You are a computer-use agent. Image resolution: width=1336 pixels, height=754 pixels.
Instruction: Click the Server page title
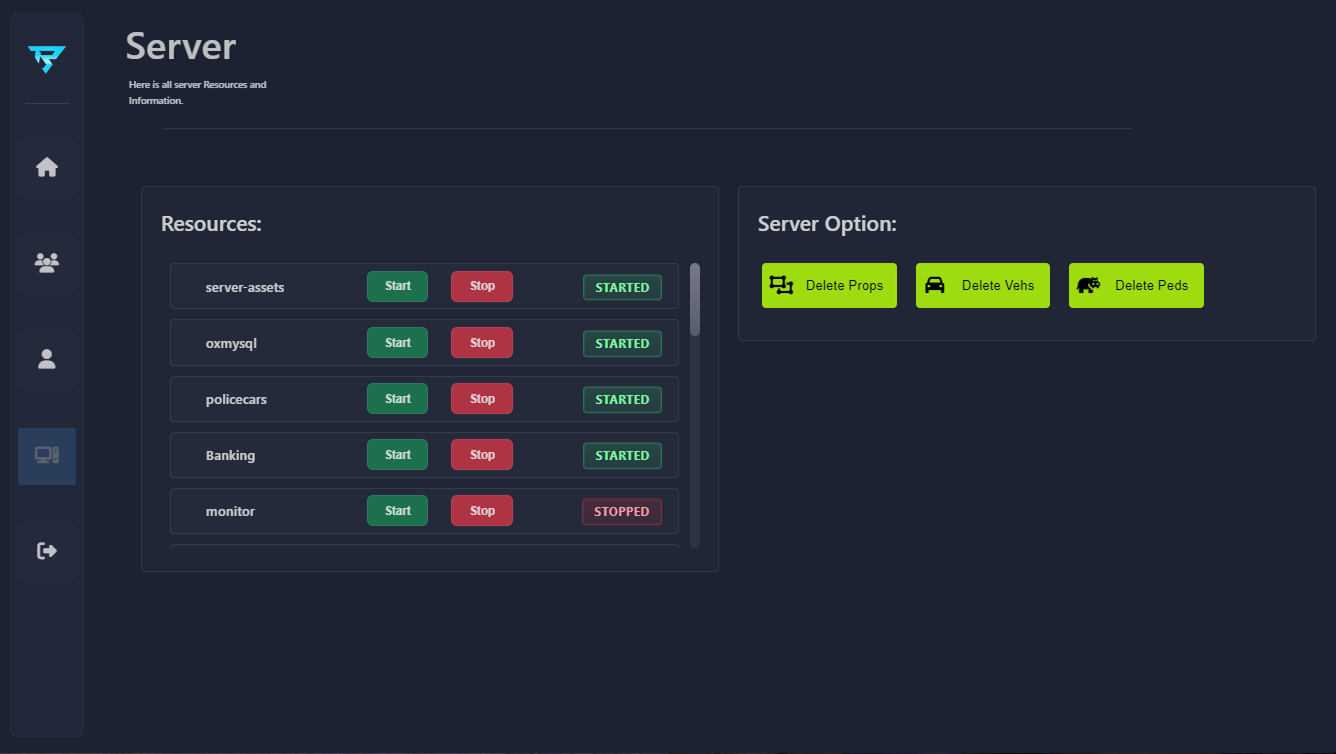coord(181,47)
